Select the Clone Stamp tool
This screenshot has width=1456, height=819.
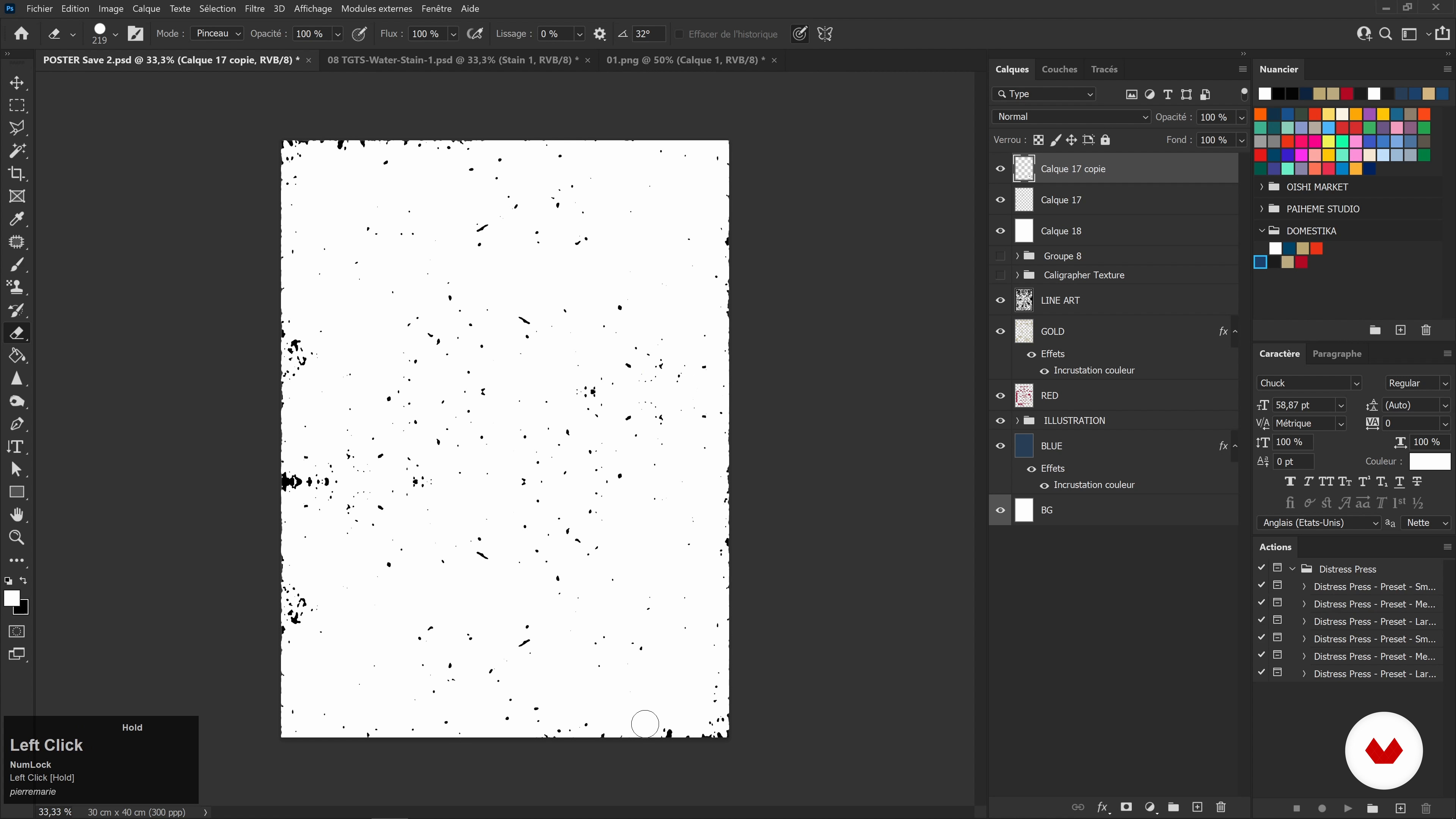tap(16, 287)
